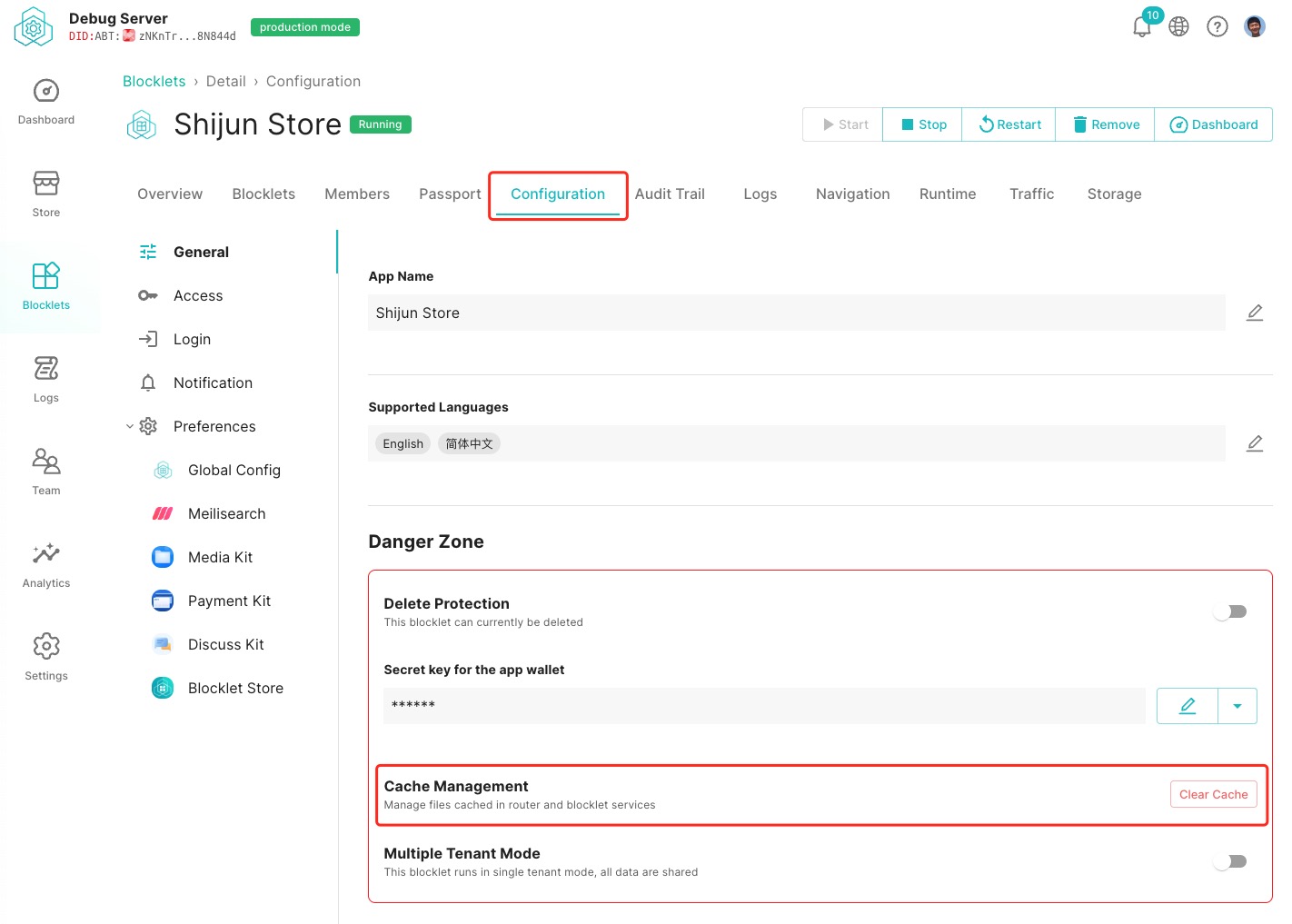This screenshot has height=924, width=1292.
Task: Click the user avatar in header
Action: point(1255,26)
